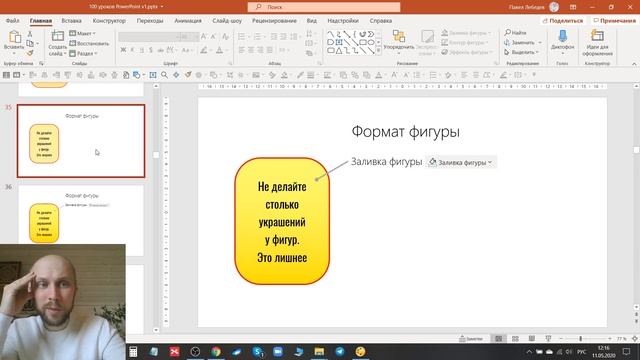Start slideshow from status bar icon
This screenshot has height=360, width=640.
coord(548,338)
